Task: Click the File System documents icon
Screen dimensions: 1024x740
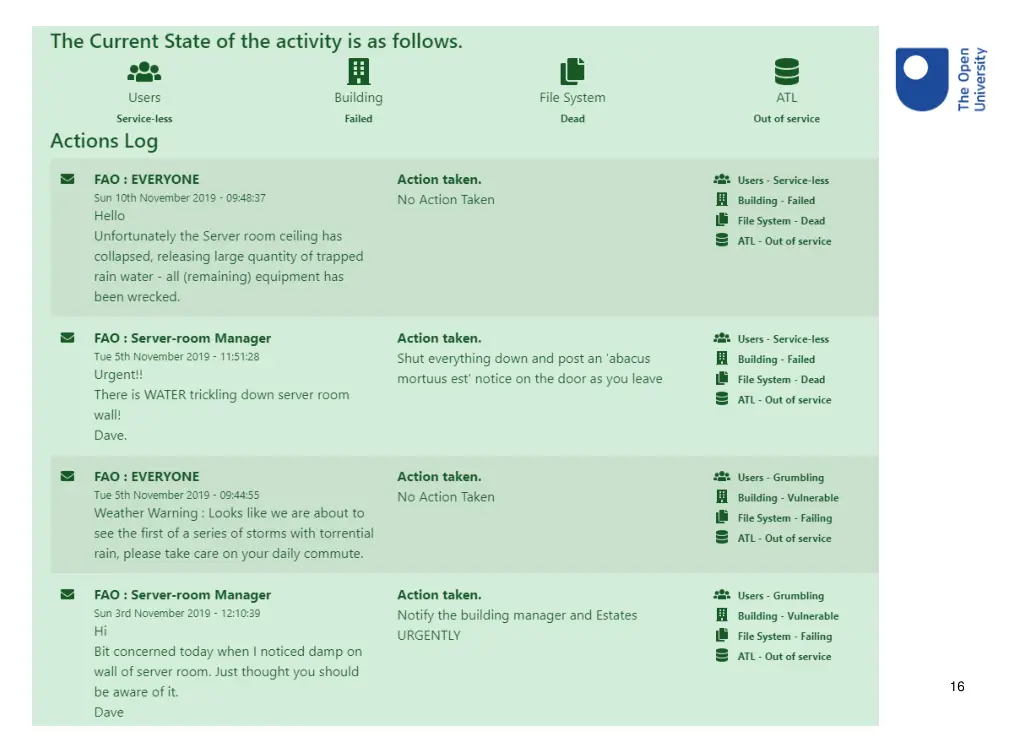Action: point(572,72)
